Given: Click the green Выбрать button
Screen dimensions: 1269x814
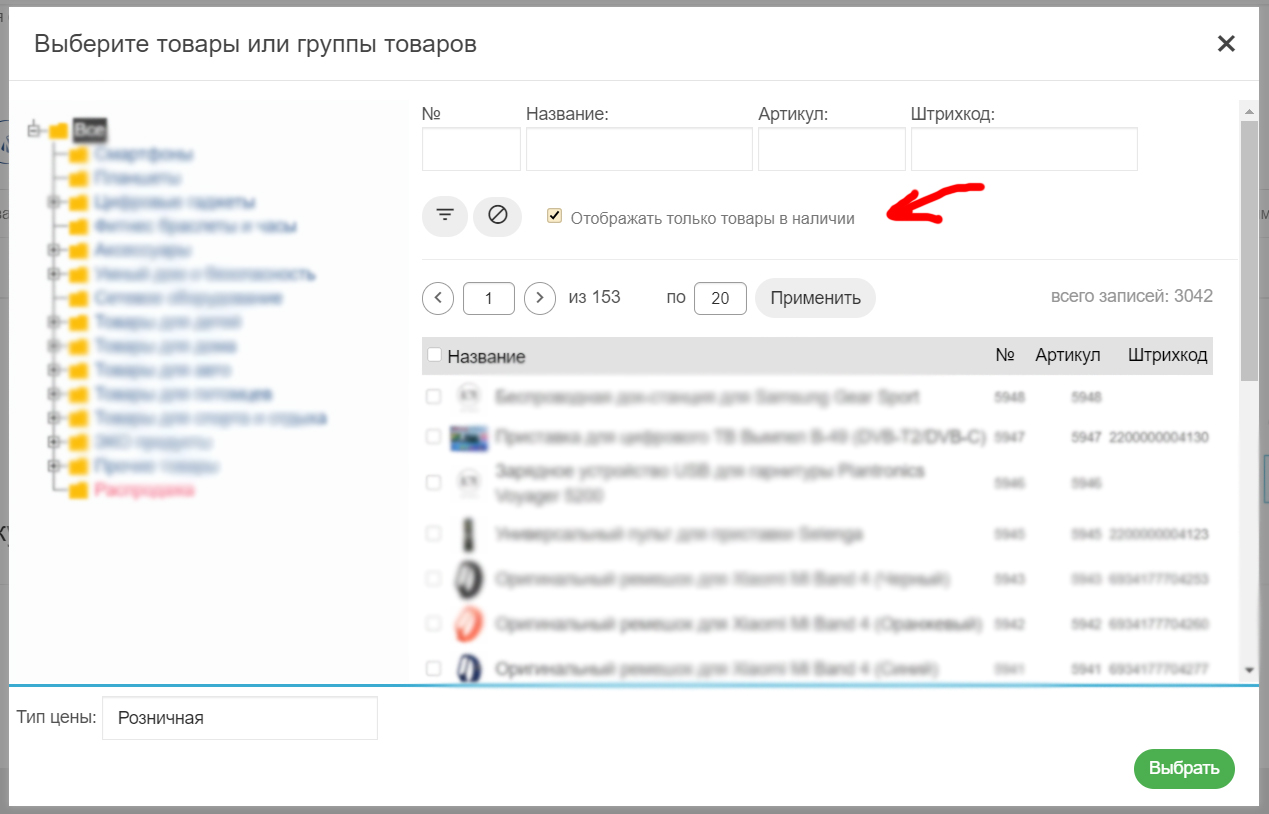Looking at the screenshot, I should [1184, 769].
